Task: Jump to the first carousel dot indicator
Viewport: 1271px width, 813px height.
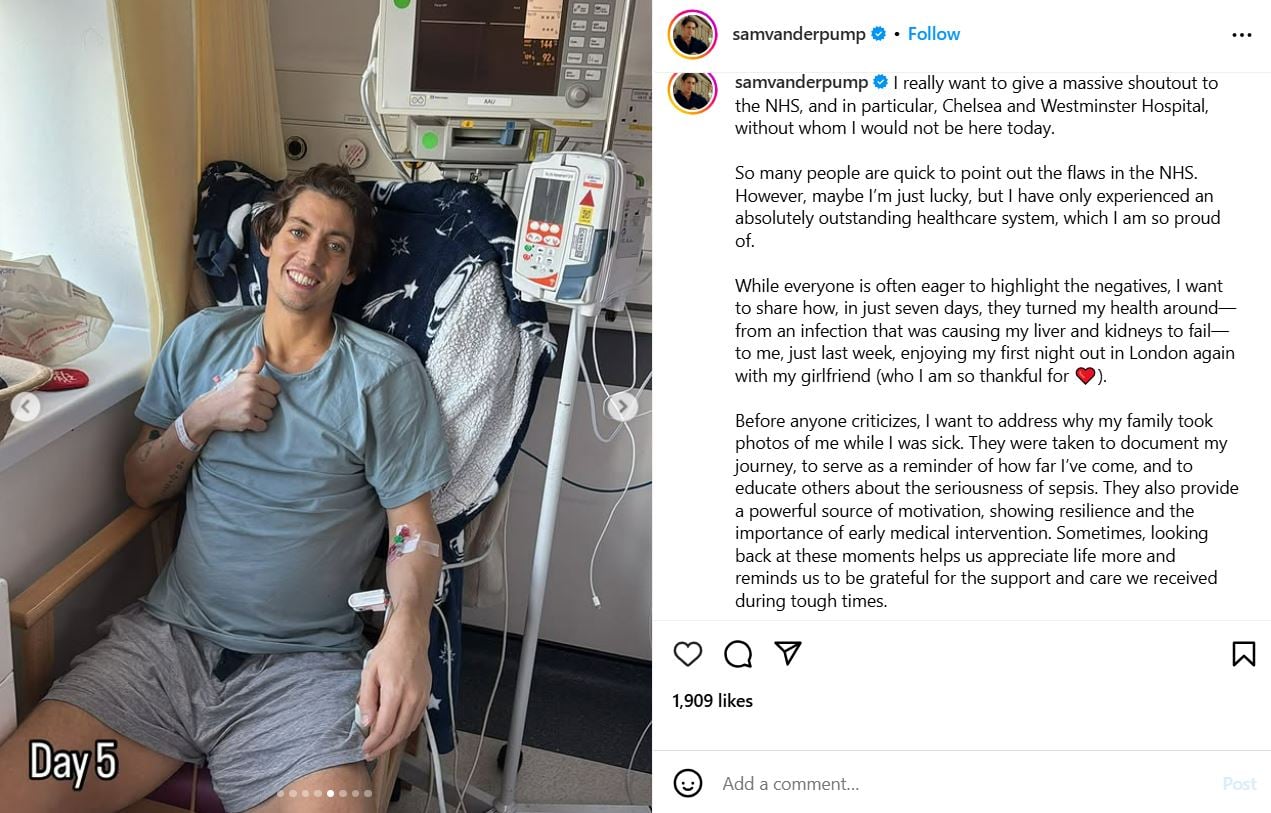Action: [281, 794]
